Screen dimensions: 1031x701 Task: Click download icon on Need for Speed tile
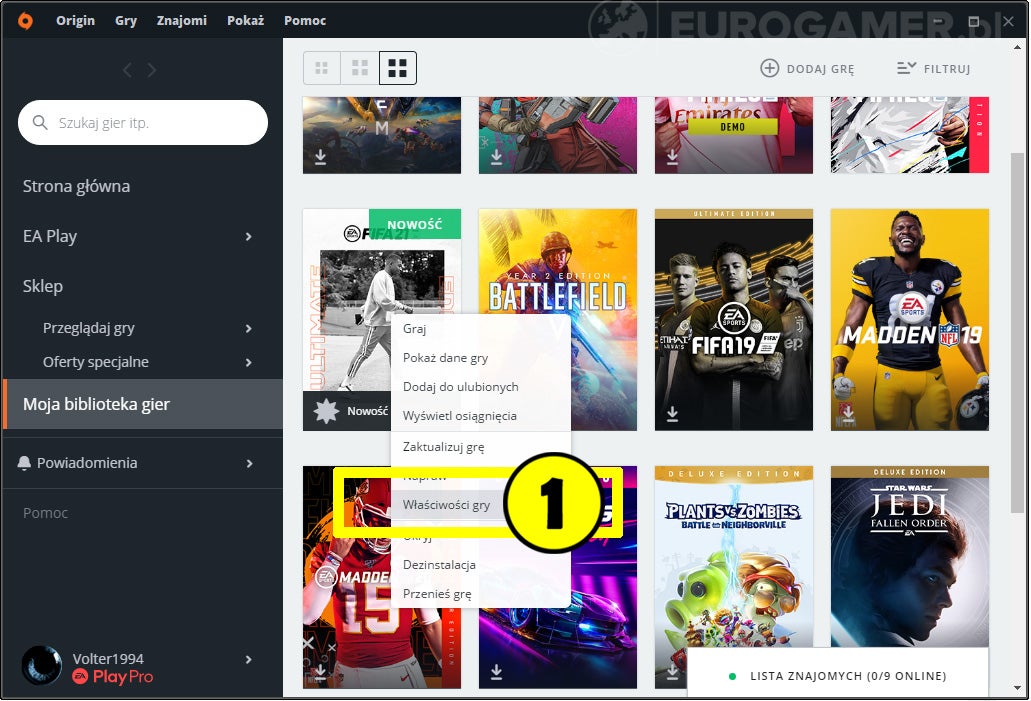[x=496, y=671]
